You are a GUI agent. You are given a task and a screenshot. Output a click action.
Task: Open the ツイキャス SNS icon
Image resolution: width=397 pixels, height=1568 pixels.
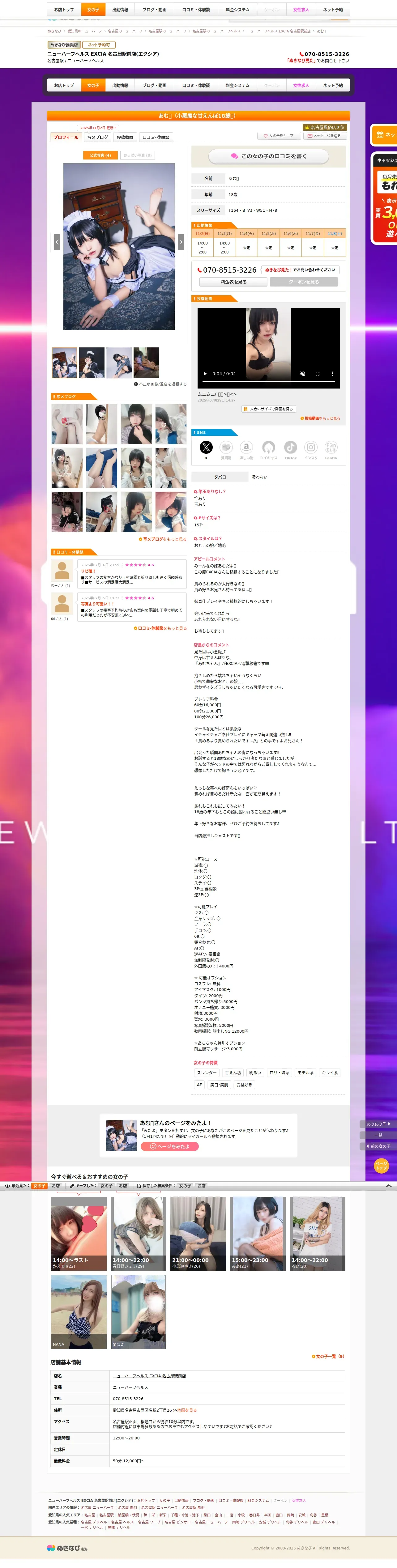pyautogui.click(x=268, y=450)
